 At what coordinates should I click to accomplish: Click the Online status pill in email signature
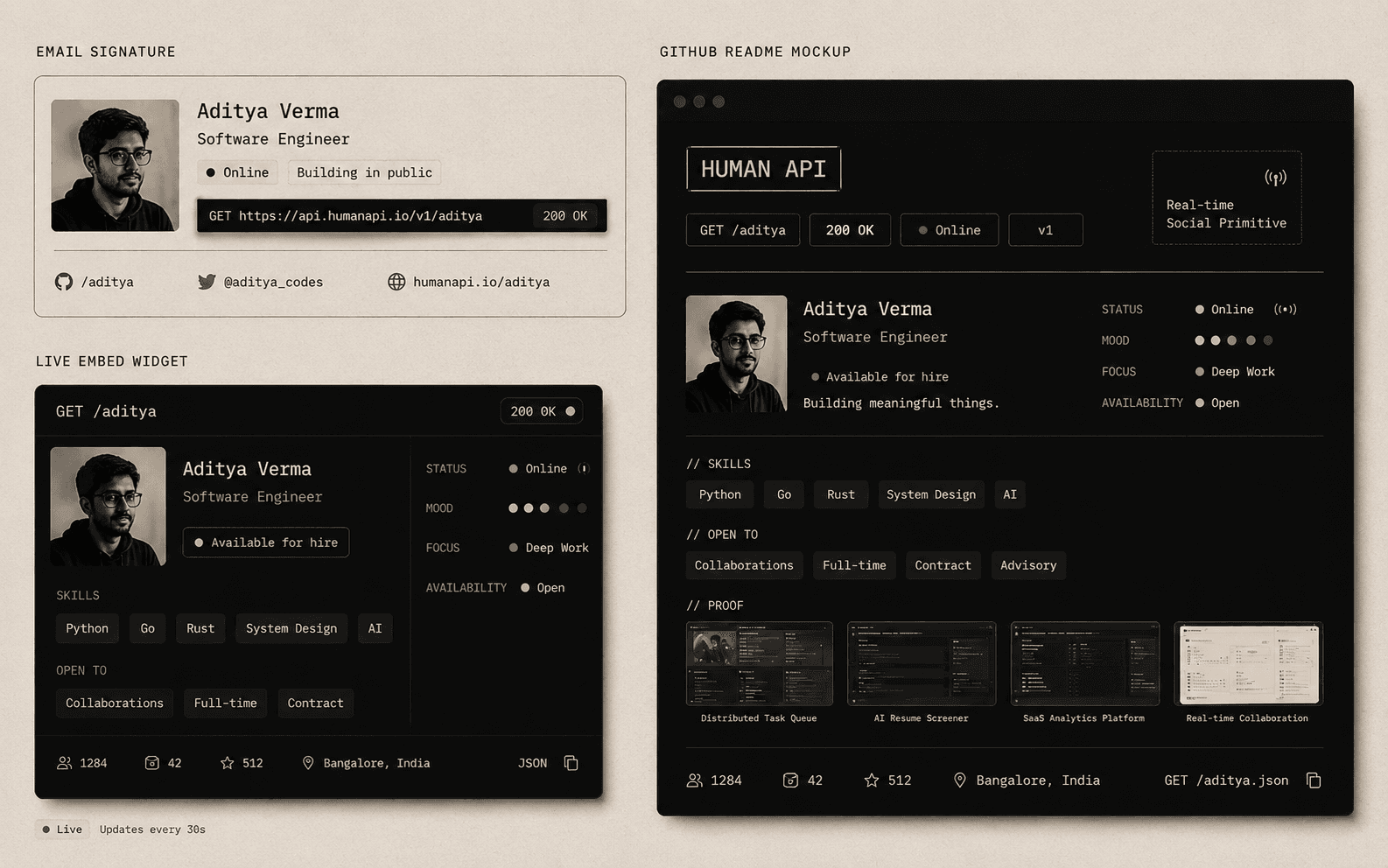coord(237,172)
